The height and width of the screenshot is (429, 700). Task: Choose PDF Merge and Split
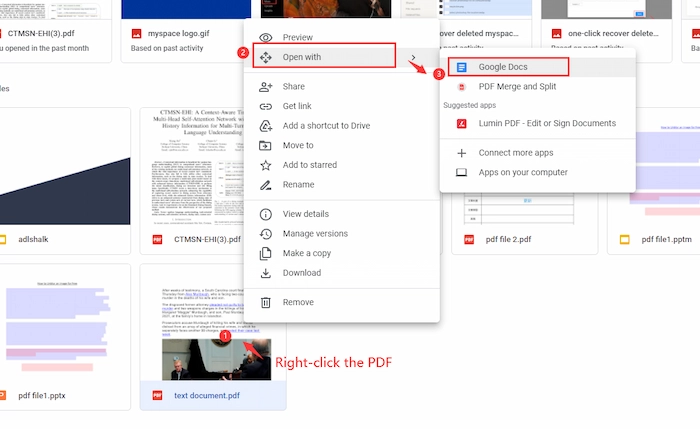[538, 87]
